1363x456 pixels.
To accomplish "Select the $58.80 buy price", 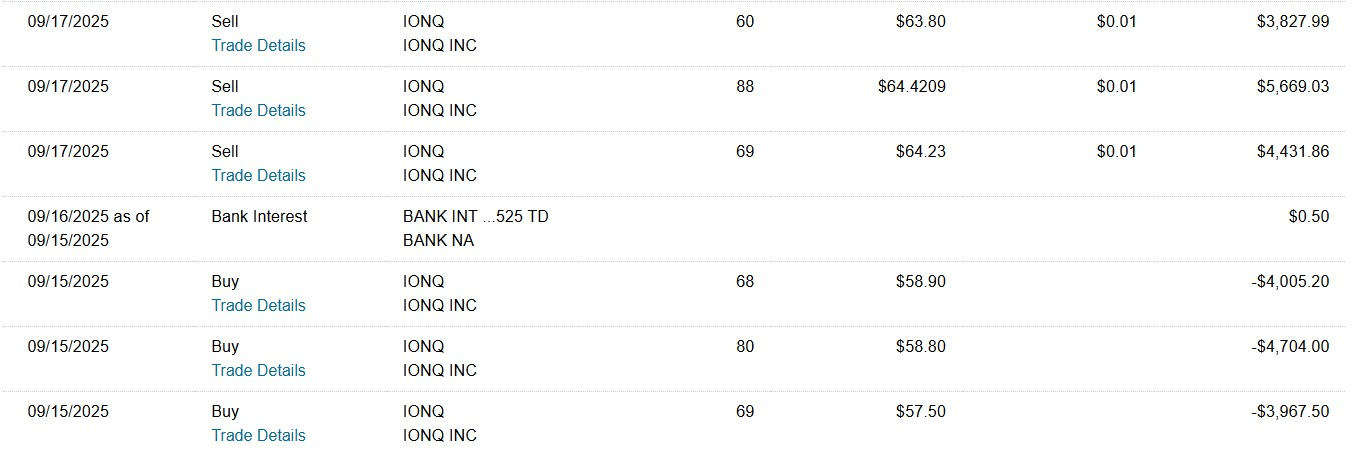I will (921, 346).
